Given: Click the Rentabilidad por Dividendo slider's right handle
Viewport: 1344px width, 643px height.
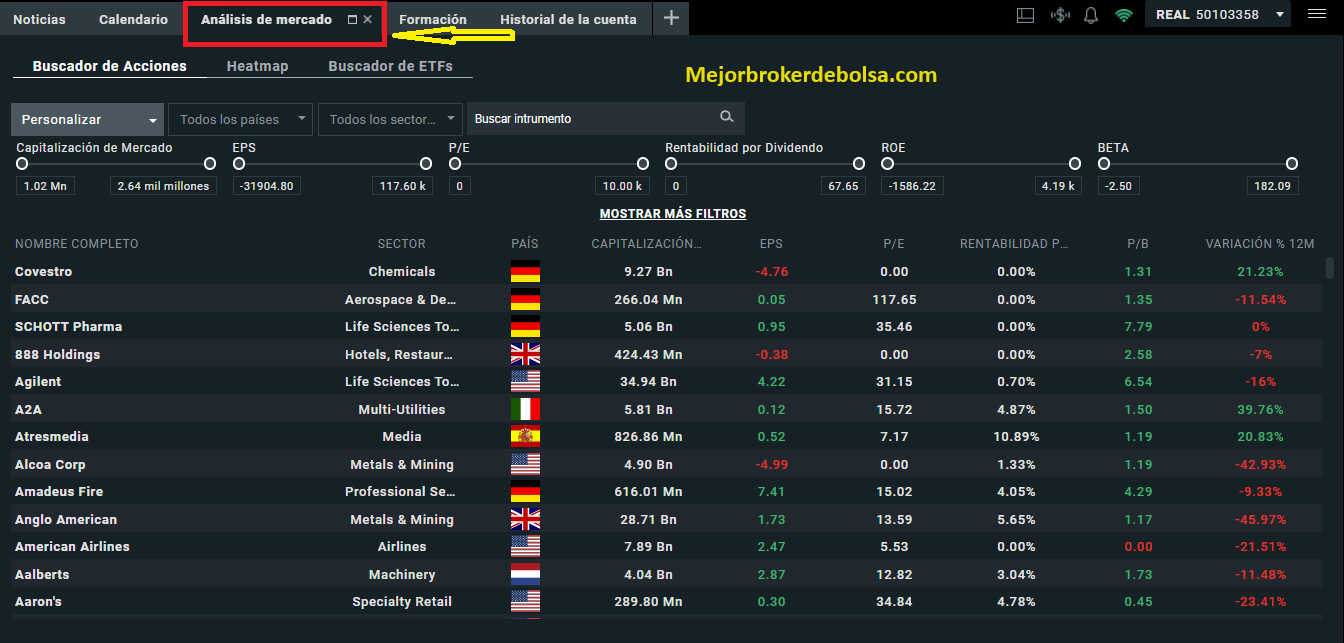Looking at the screenshot, I should tap(859, 164).
